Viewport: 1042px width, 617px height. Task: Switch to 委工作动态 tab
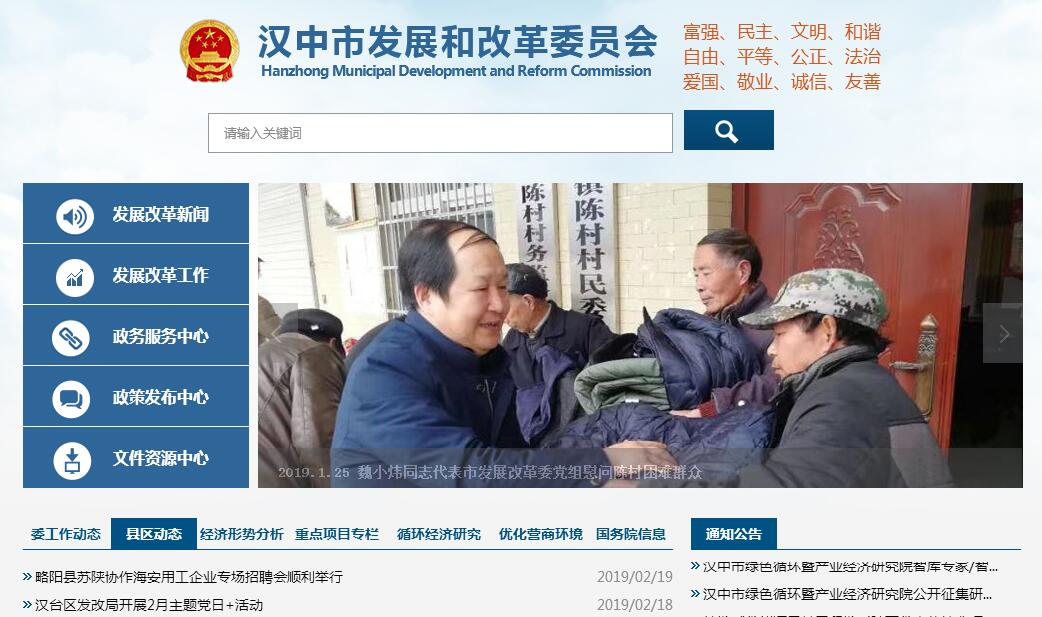tap(66, 534)
